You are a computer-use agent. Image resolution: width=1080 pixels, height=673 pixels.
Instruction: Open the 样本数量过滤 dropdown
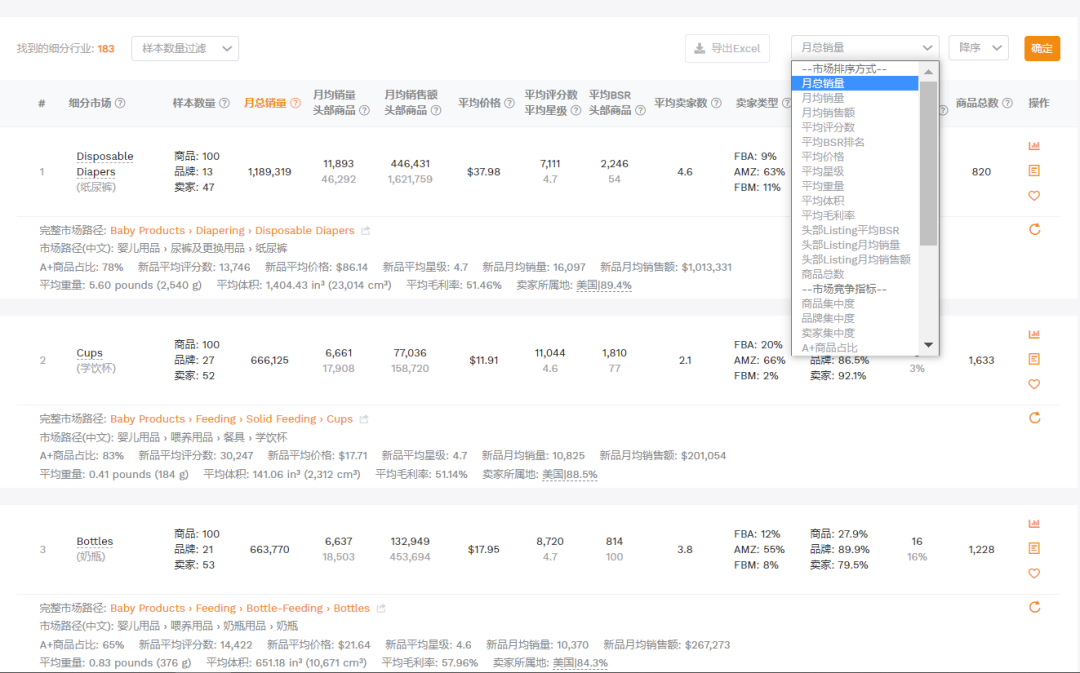[x=185, y=48]
